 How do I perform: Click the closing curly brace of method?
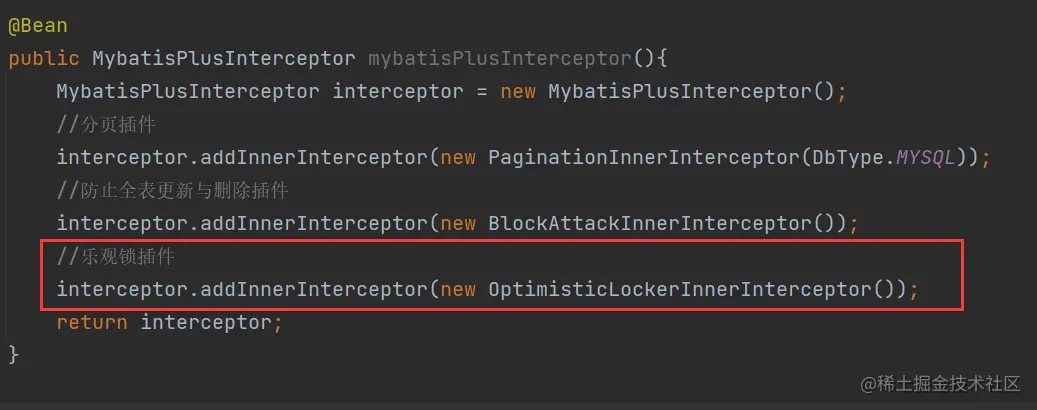14,355
